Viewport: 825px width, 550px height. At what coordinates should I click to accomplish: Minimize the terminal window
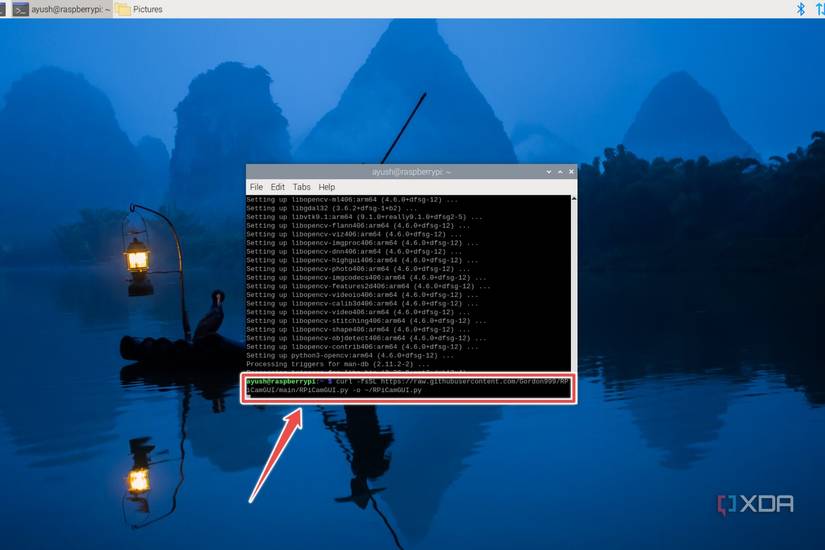click(x=549, y=172)
